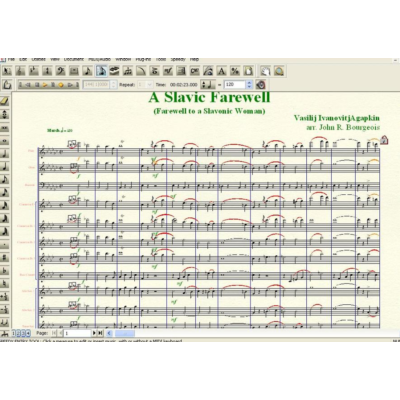Toggle the half step down button
This screenshot has width=400, height=400.
tap(5, 310)
